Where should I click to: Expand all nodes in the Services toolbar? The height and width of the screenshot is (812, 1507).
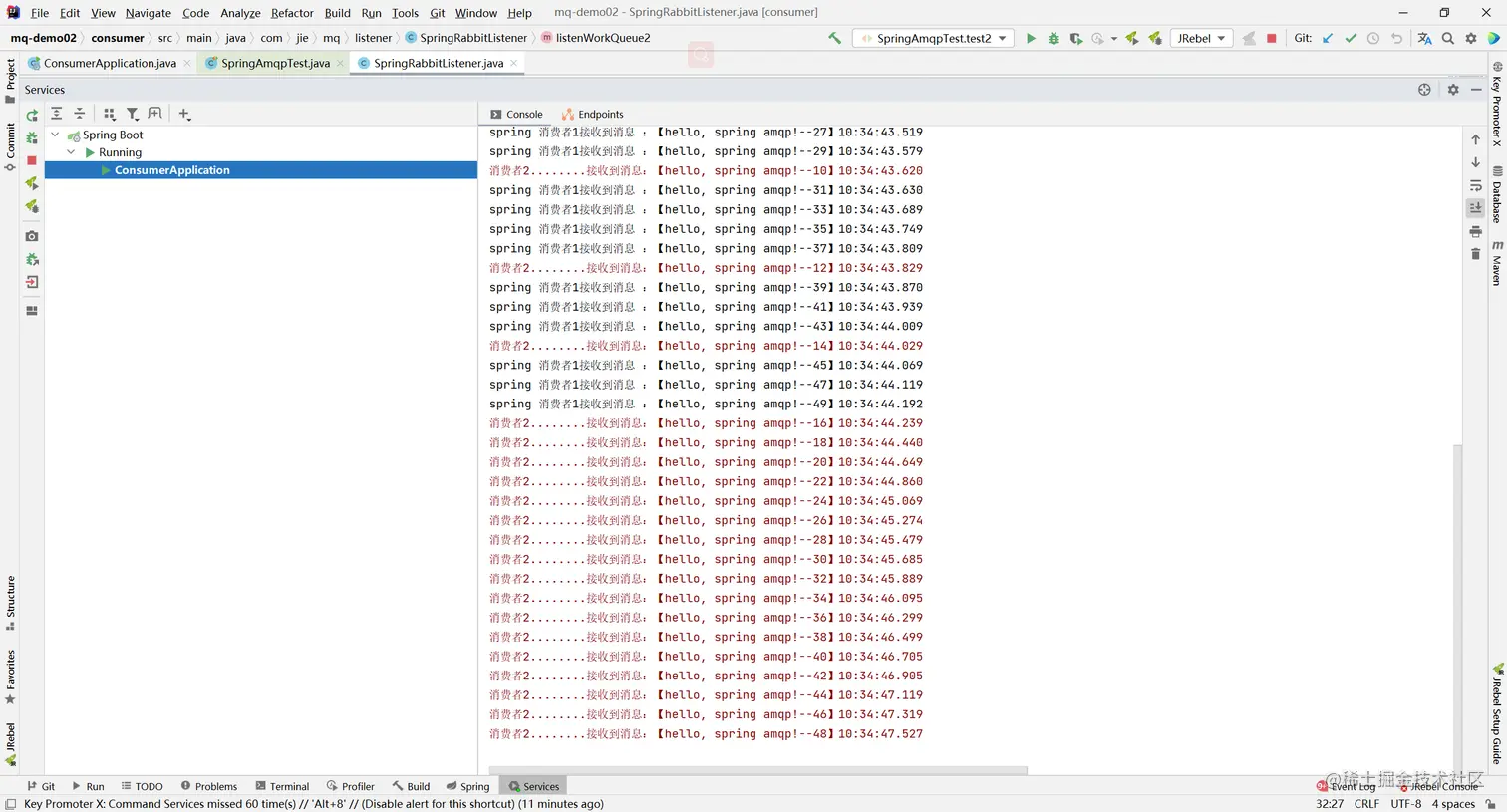57,114
